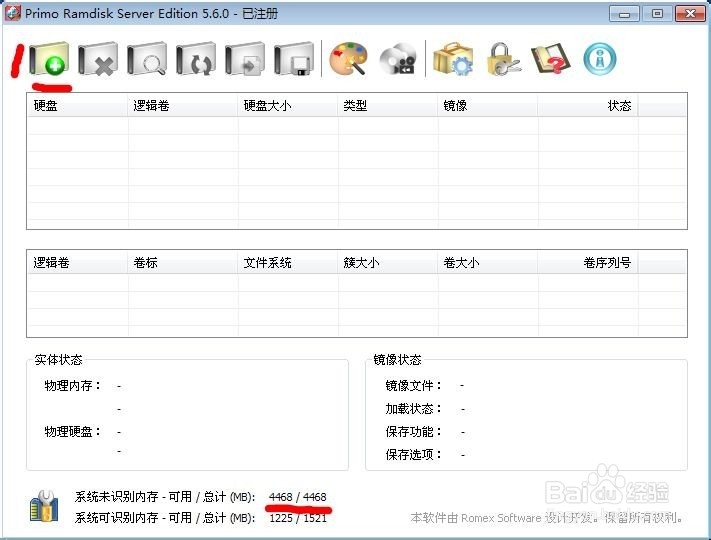Close the Primo Ramdisk window
The image size is (711, 540).
click(690, 14)
